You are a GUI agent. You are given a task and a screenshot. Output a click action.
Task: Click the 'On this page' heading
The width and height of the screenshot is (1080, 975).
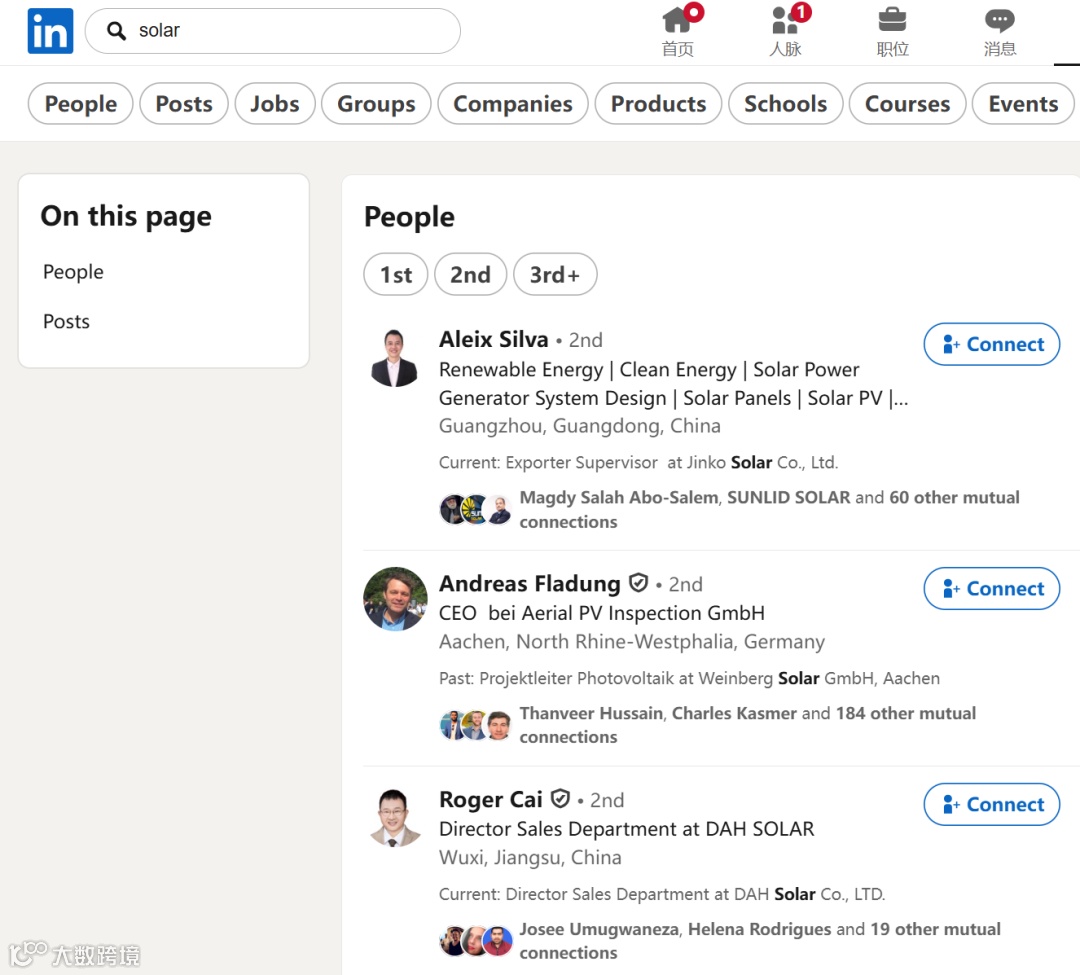126,217
